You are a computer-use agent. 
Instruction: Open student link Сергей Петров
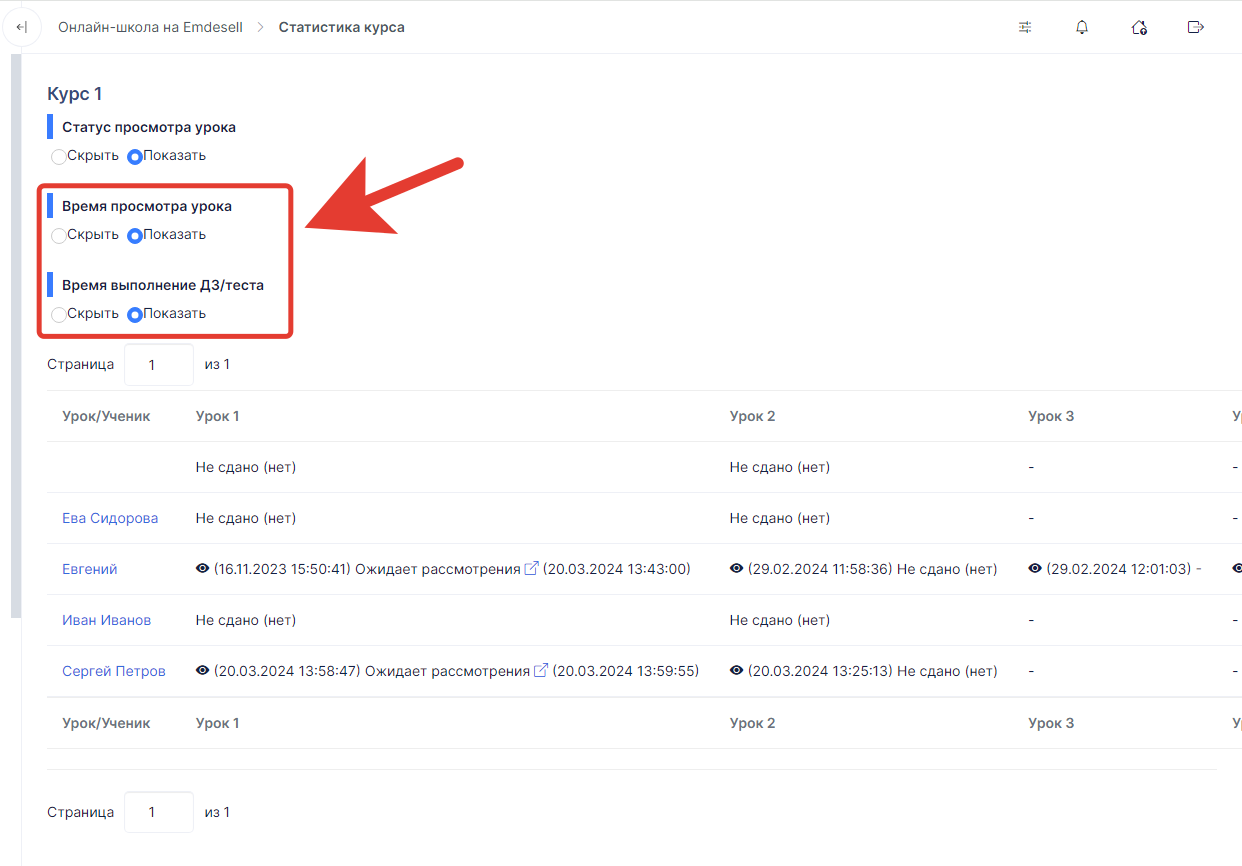click(114, 671)
